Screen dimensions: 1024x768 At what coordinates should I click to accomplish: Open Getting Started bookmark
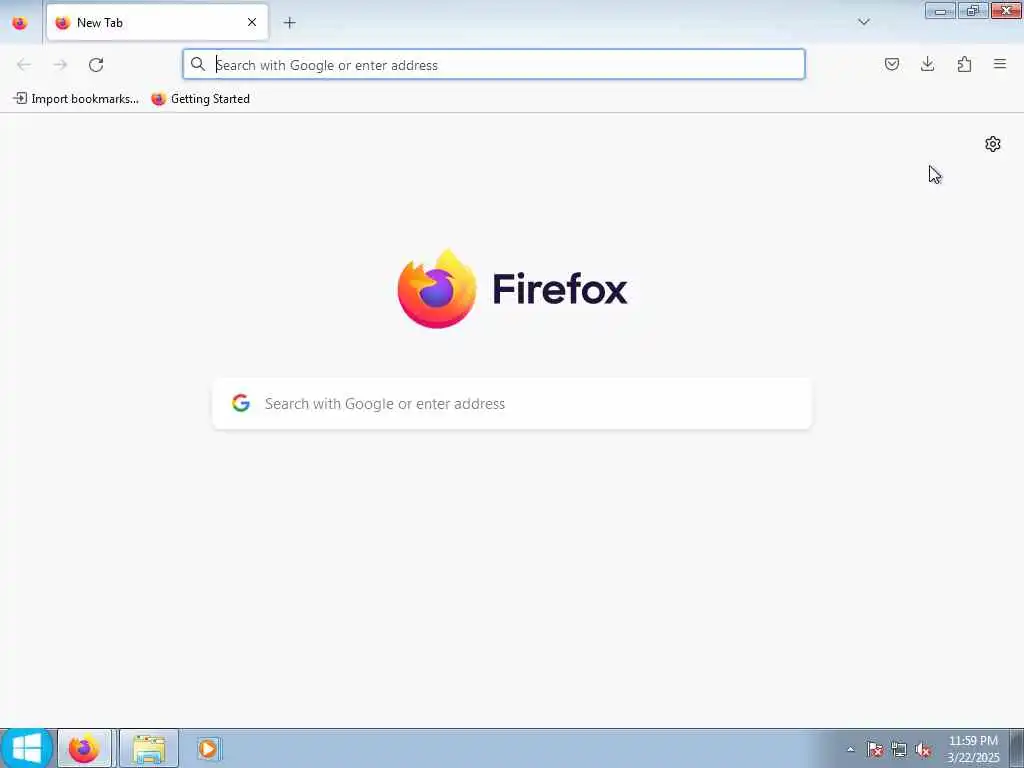coord(200,99)
